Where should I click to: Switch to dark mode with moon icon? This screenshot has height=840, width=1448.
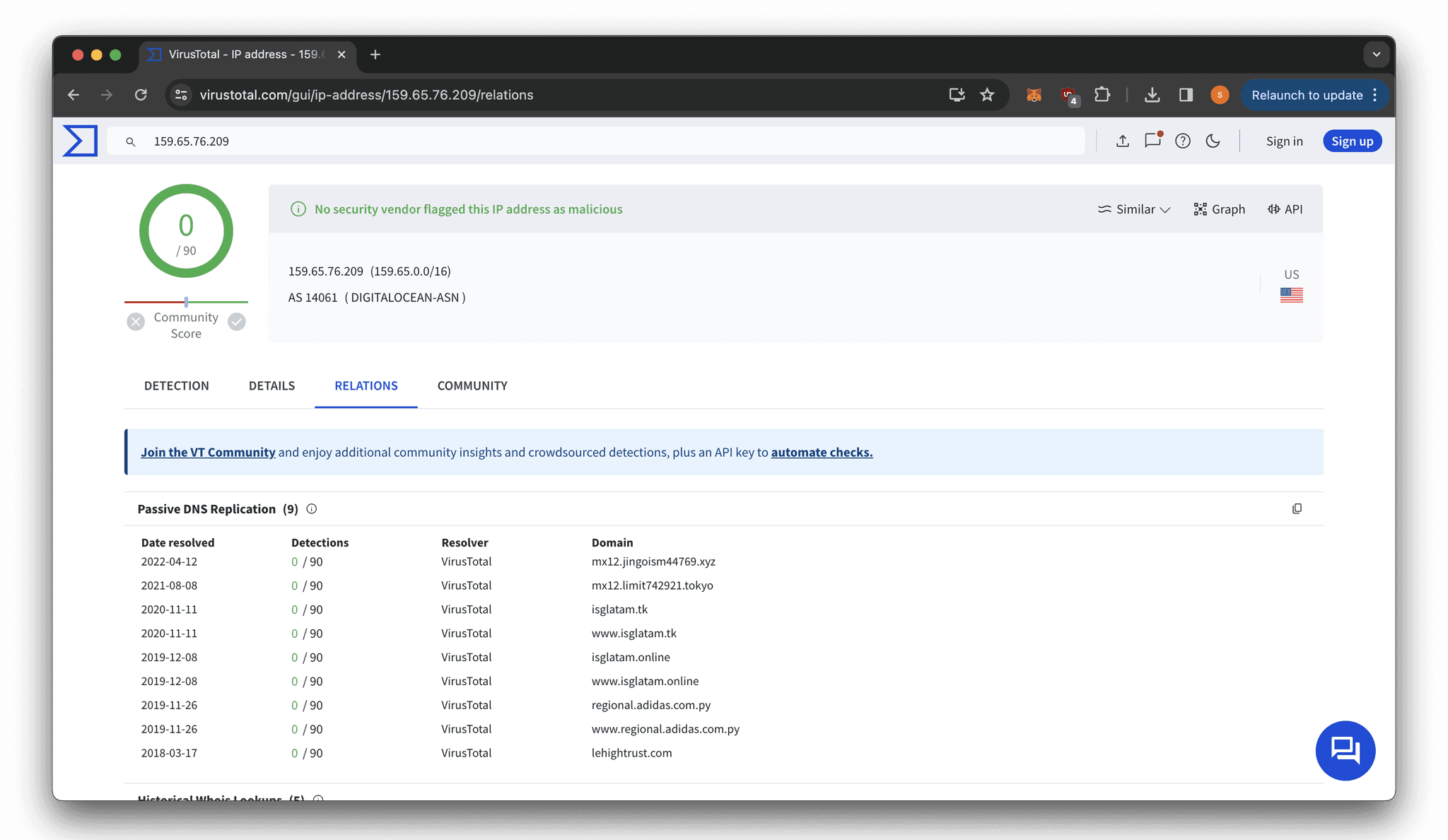(x=1213, y=141)
